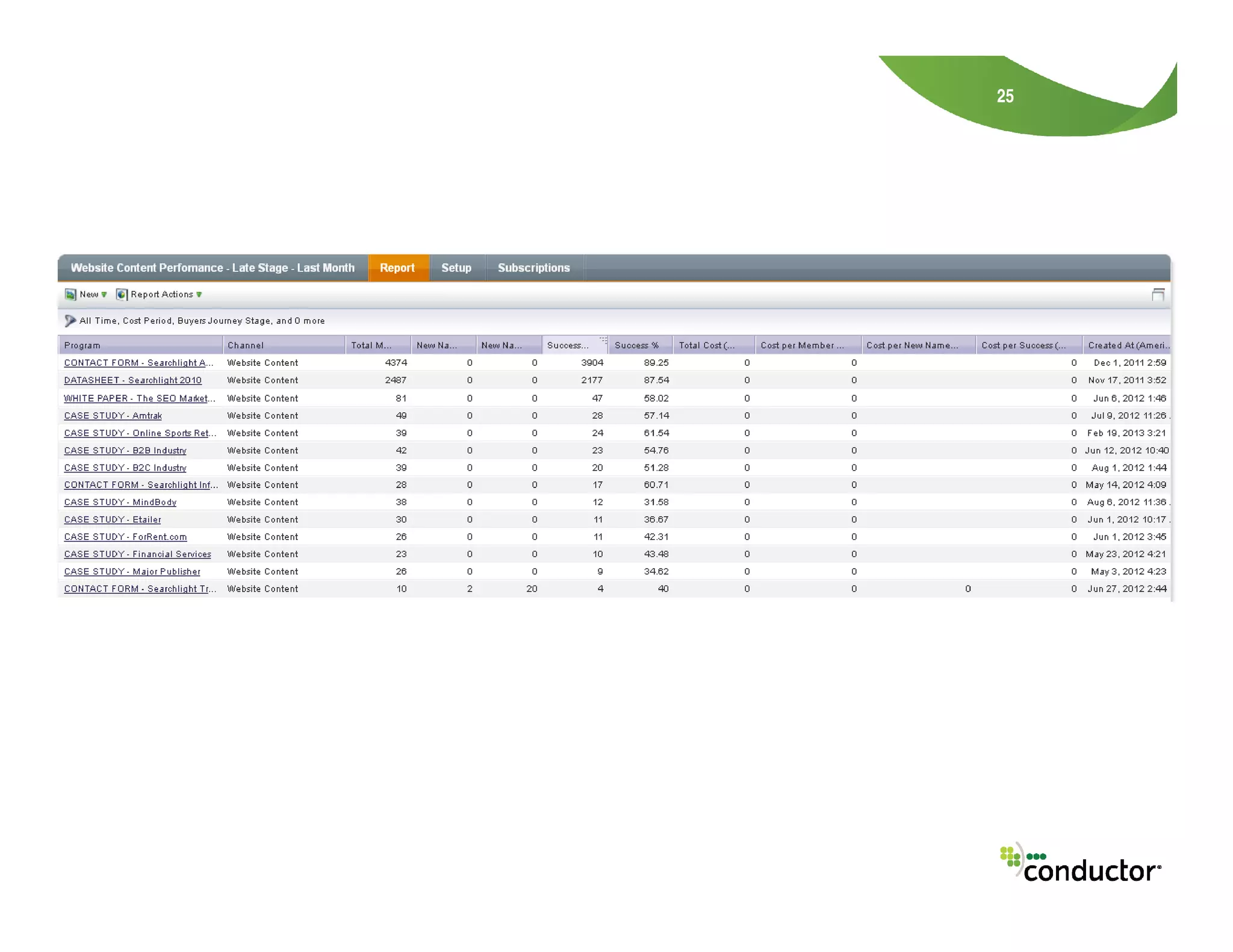Click the CASE STUDY - MindBody link
This screenshot has height=952, width=1233.
coord(120,502)
